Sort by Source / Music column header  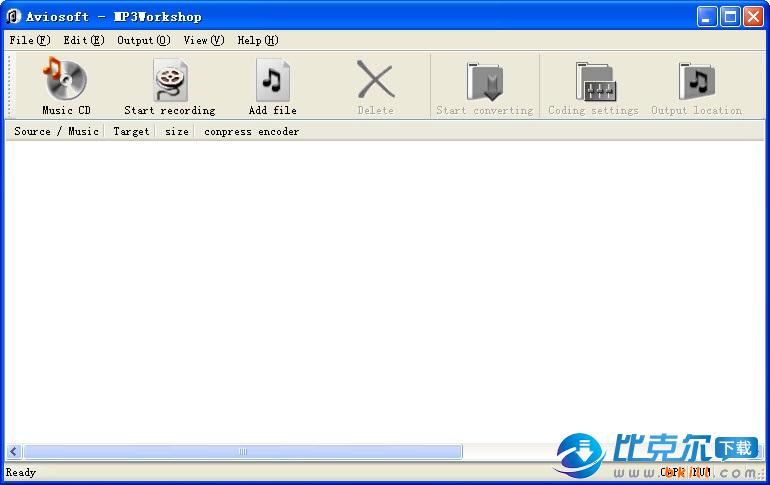point(56,131)
